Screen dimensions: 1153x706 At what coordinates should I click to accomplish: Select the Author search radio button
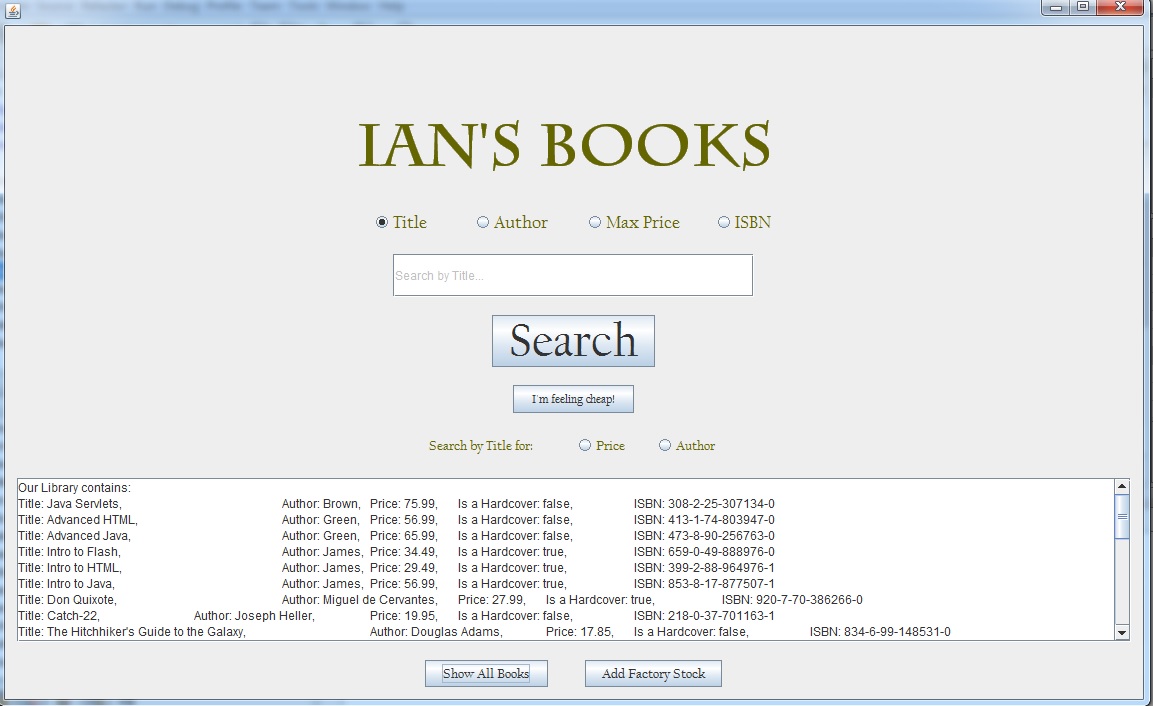pyautogui.click(x=483, y=222)
